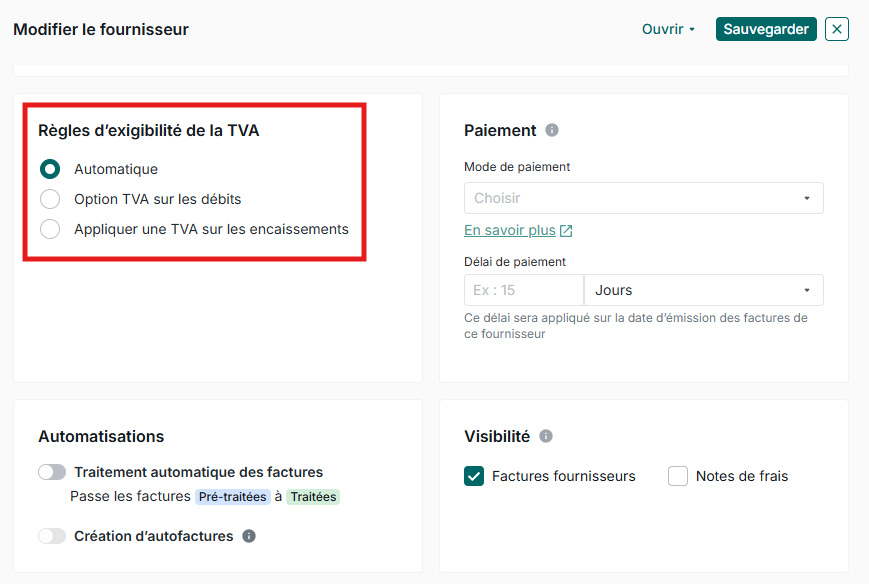Choose Option TVA sur les débits
This screenshot has height=584, width=869.
50,199
